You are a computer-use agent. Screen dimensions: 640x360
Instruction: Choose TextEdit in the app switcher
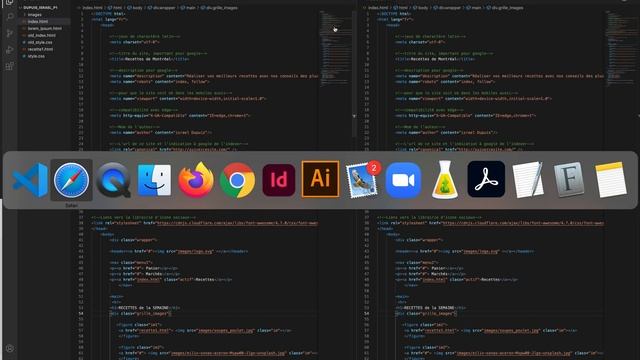point(528,180)
